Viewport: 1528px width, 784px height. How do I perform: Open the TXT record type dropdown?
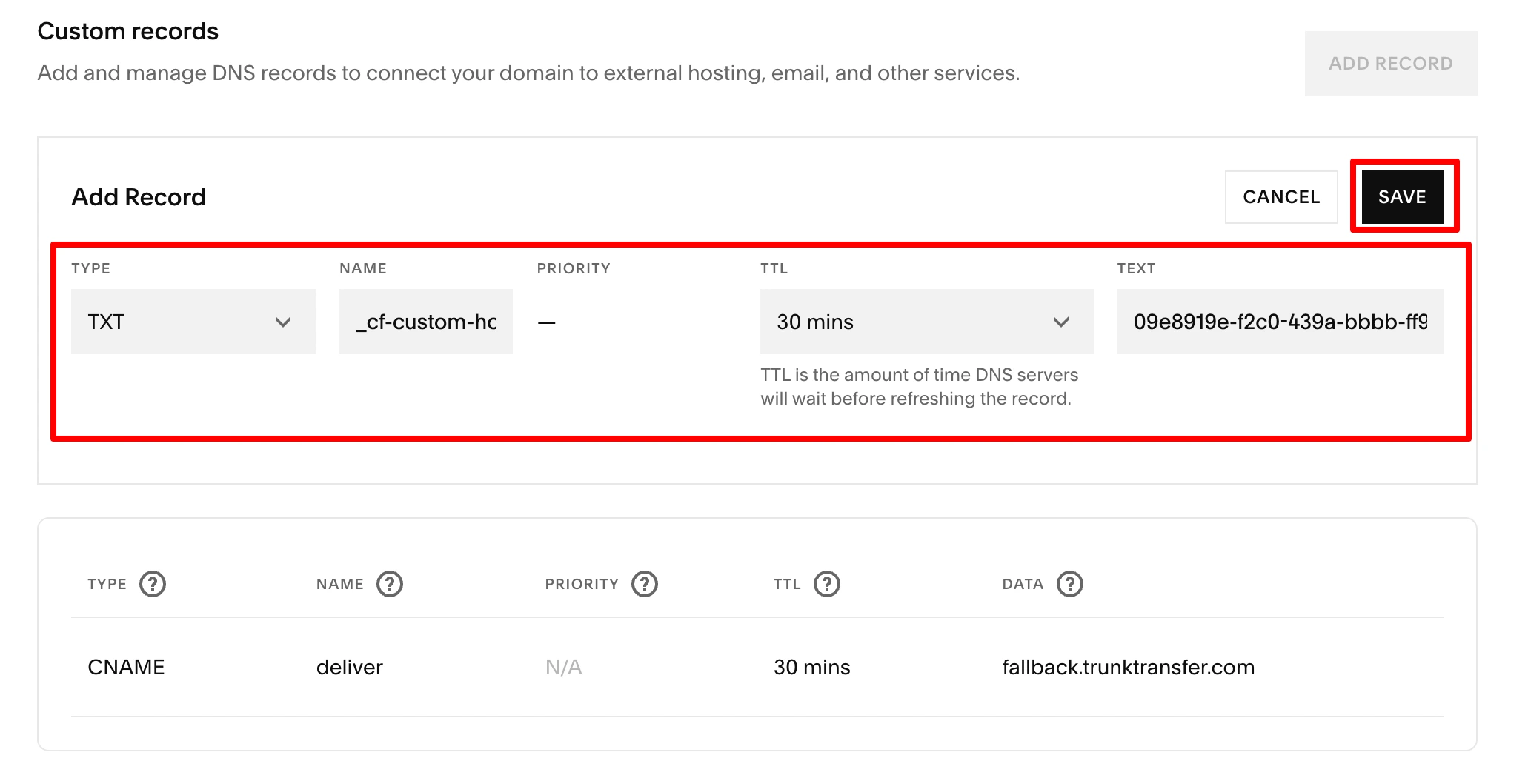point(193,322)
